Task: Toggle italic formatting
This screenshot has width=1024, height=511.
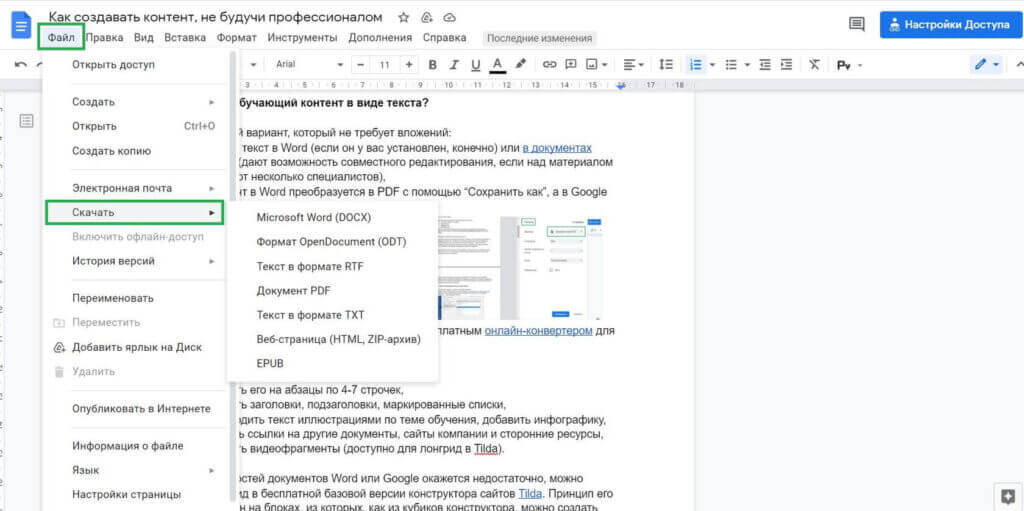Action: (454, 65)
